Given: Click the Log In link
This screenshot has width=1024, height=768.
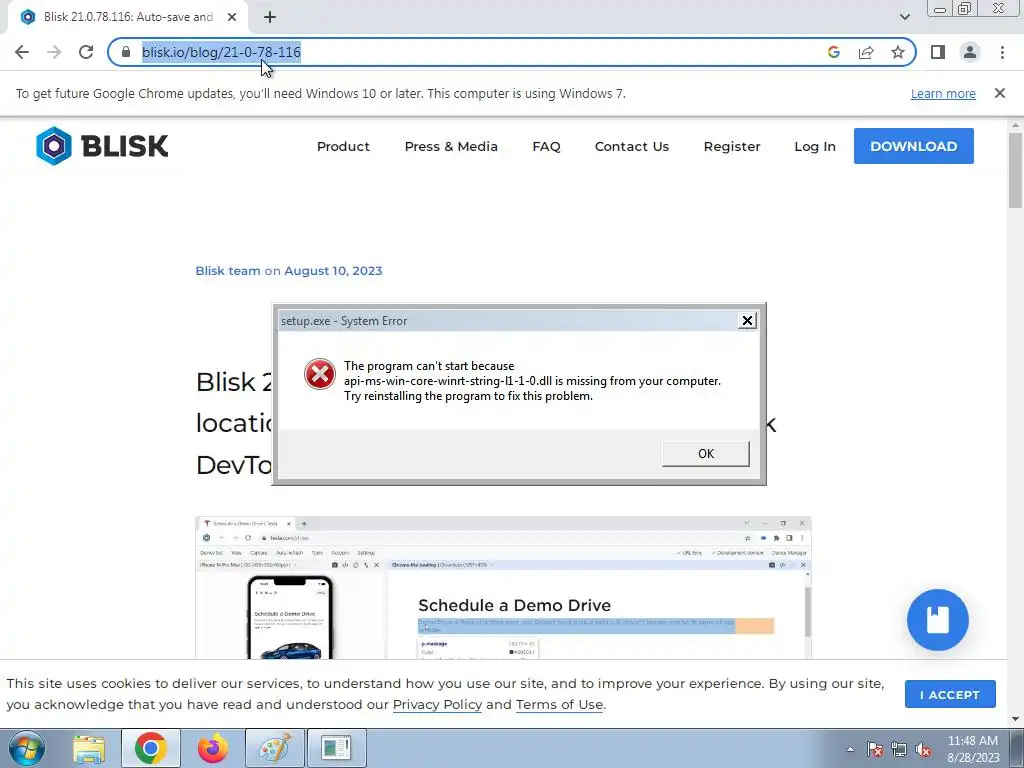Looking at the screenshot, I should (x=814, y=146).
